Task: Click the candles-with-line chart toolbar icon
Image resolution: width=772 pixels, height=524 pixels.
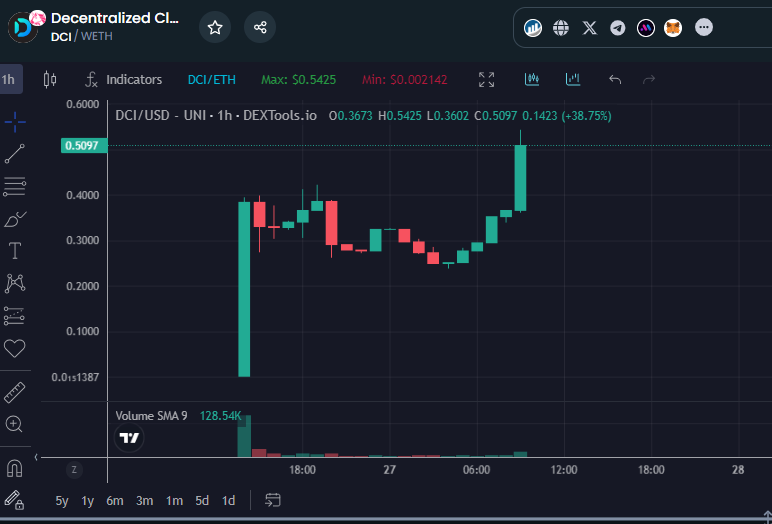Action: 532,79
